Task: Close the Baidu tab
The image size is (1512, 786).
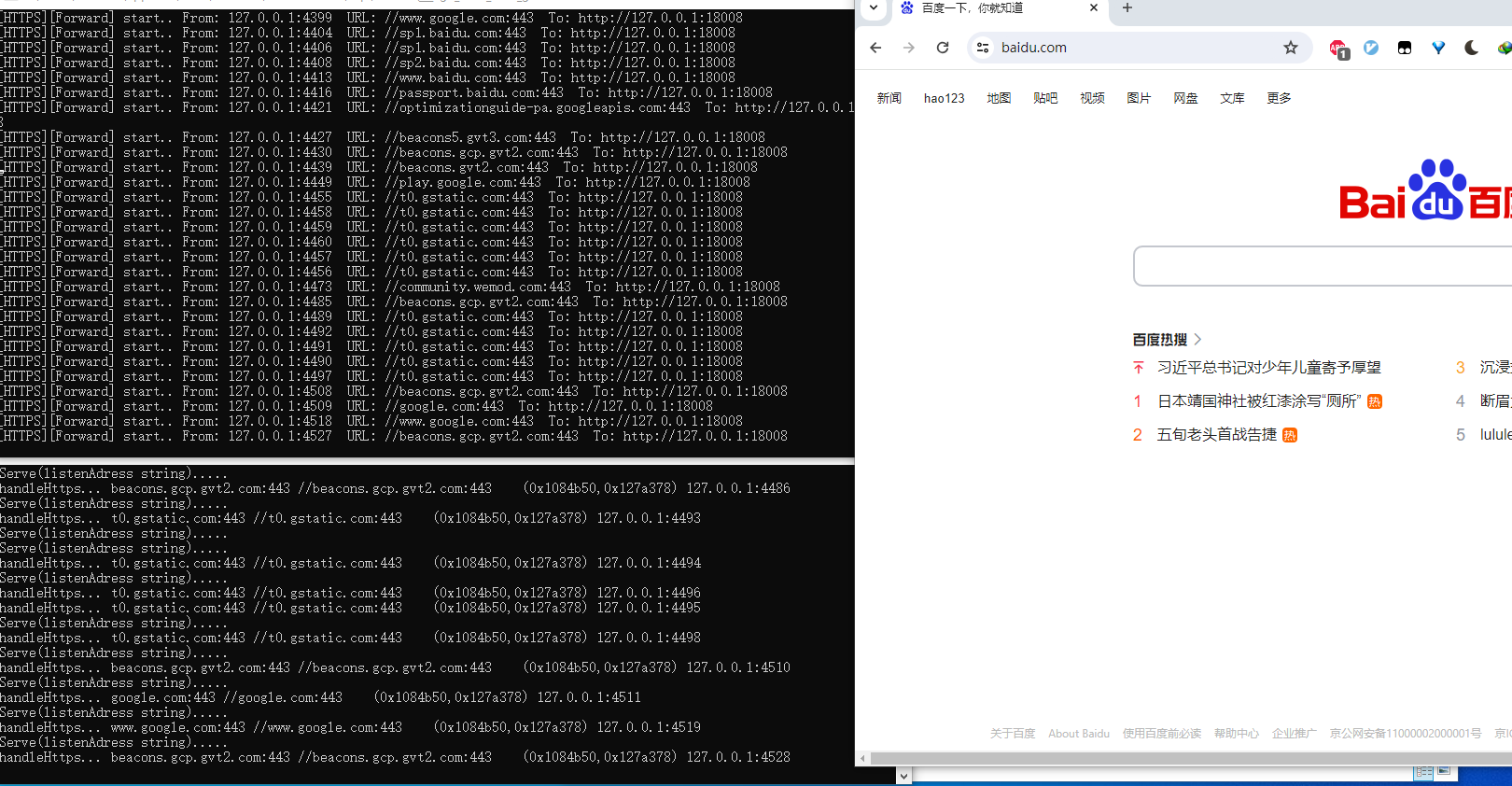Action: pos(1094,7)
